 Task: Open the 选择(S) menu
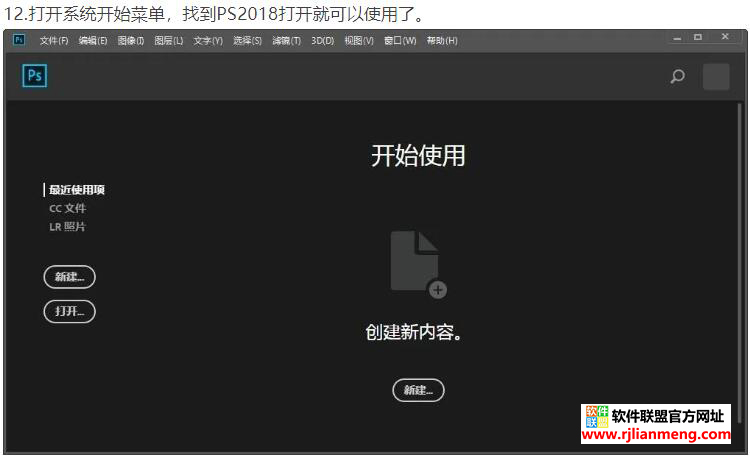[247, 41]
